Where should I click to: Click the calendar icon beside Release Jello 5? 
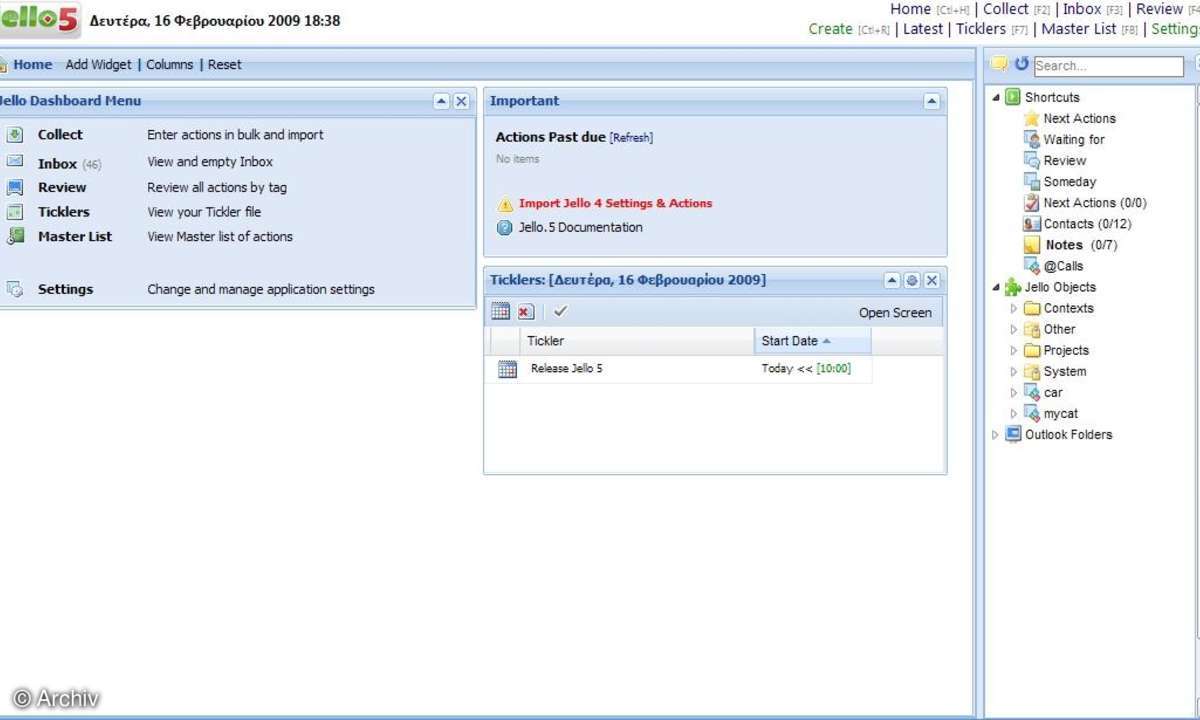(x=507, y=369)
